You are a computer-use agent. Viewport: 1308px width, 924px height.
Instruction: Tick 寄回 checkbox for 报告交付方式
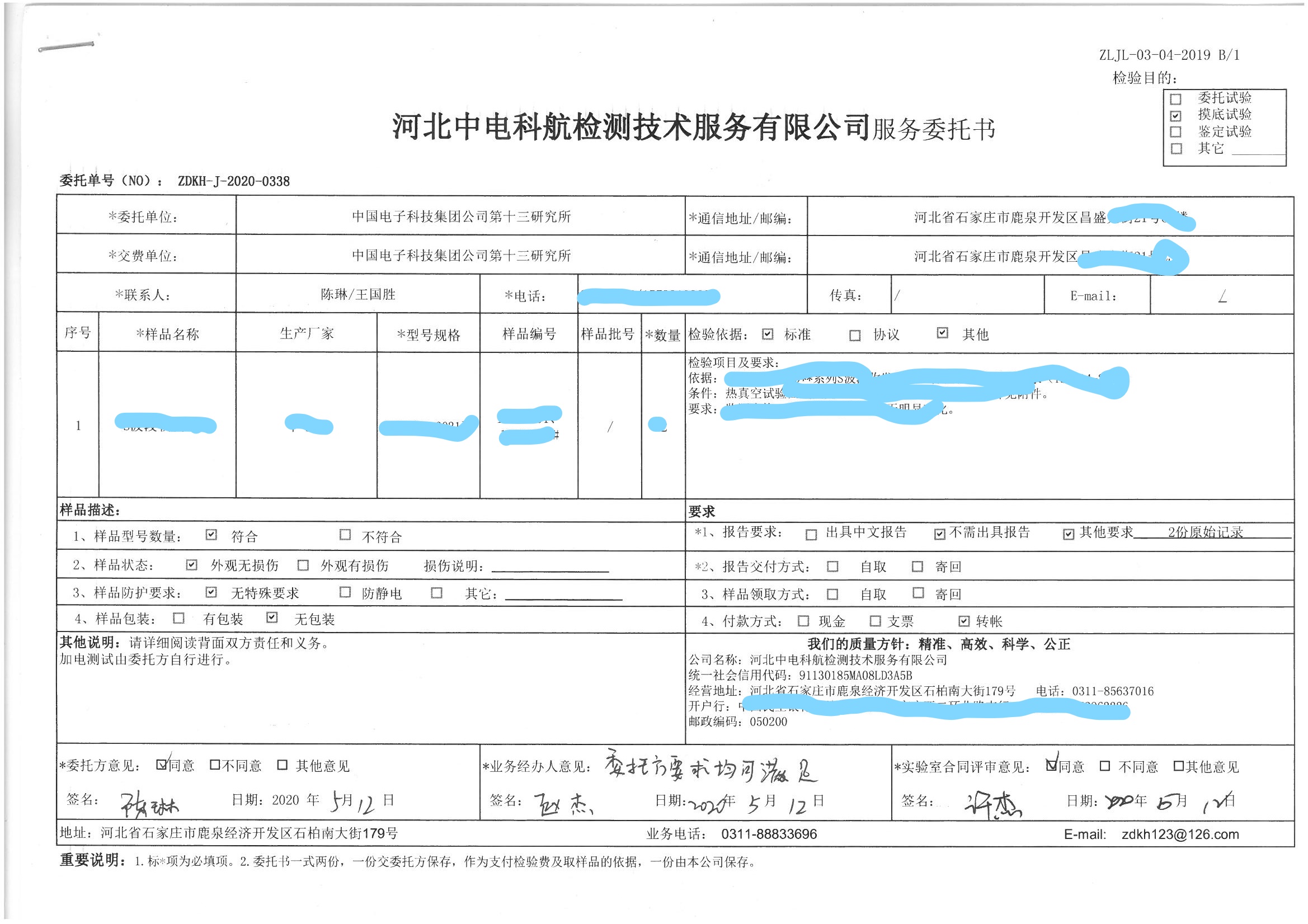coord(917,566)
